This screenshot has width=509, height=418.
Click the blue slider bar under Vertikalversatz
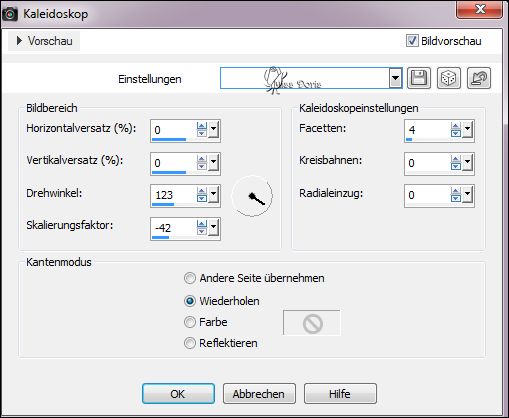tap(169, 172)
